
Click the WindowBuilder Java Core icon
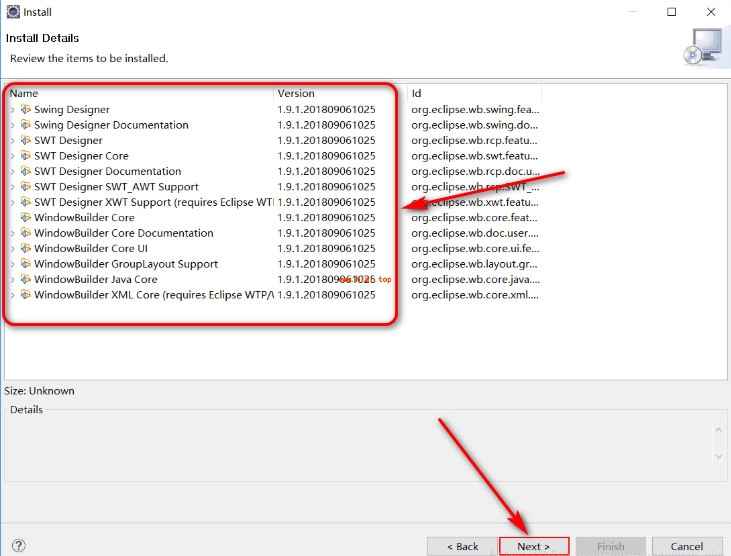pyautogui.click(x=26, y=279)
